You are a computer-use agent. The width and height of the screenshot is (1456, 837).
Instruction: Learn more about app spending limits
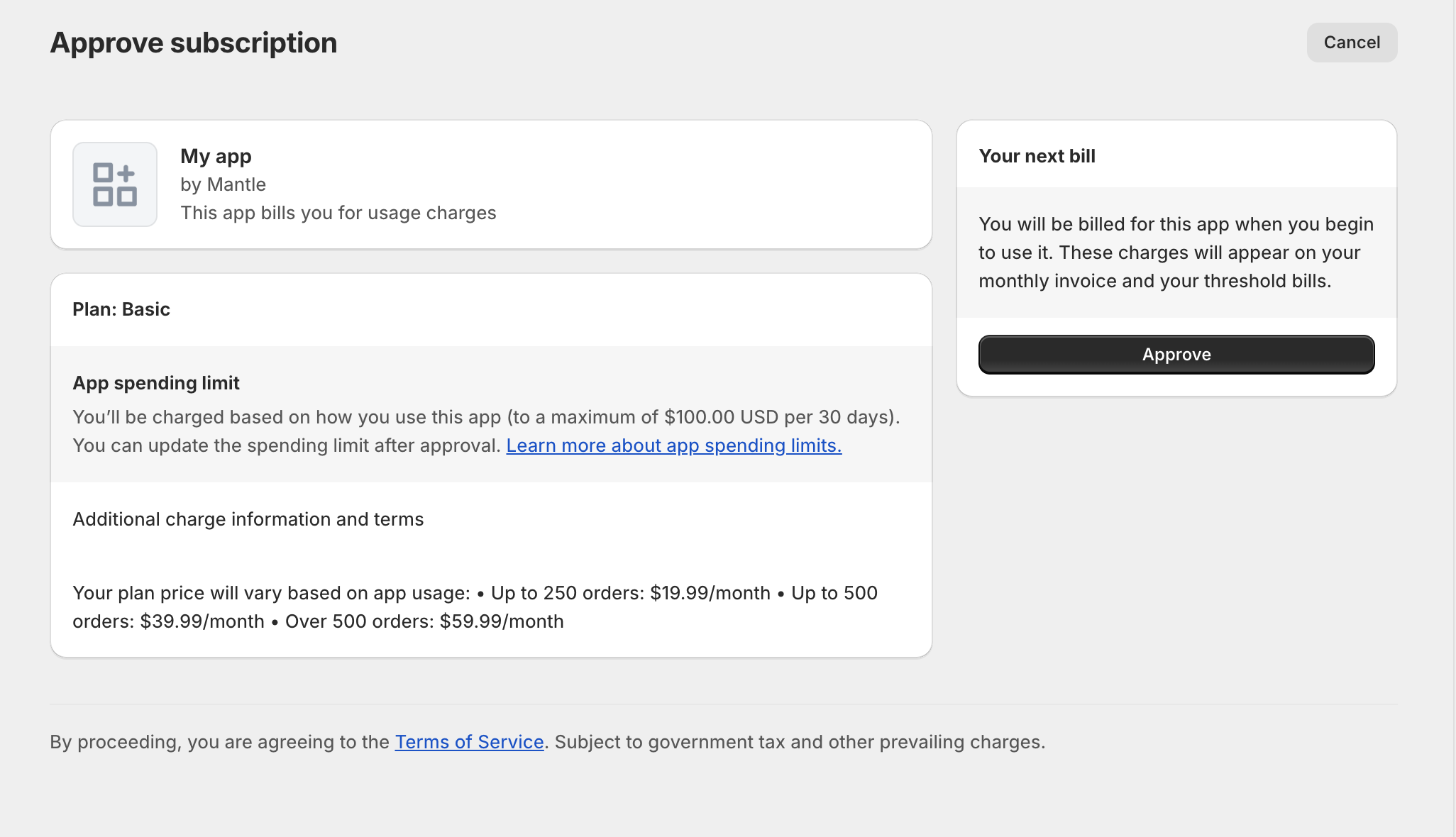coord(673,445)
